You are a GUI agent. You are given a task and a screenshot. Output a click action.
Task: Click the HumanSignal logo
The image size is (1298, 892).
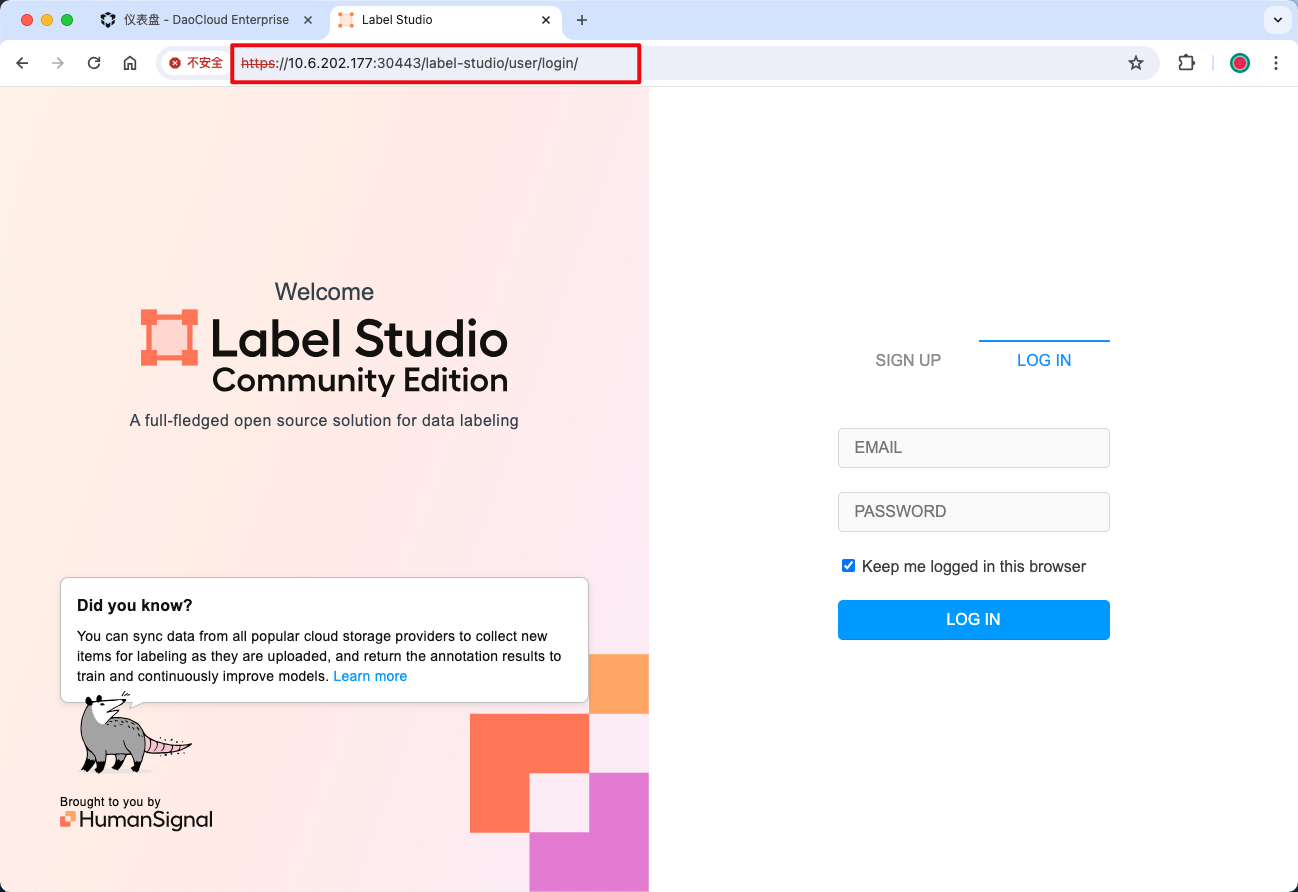(x=135, y=818)
